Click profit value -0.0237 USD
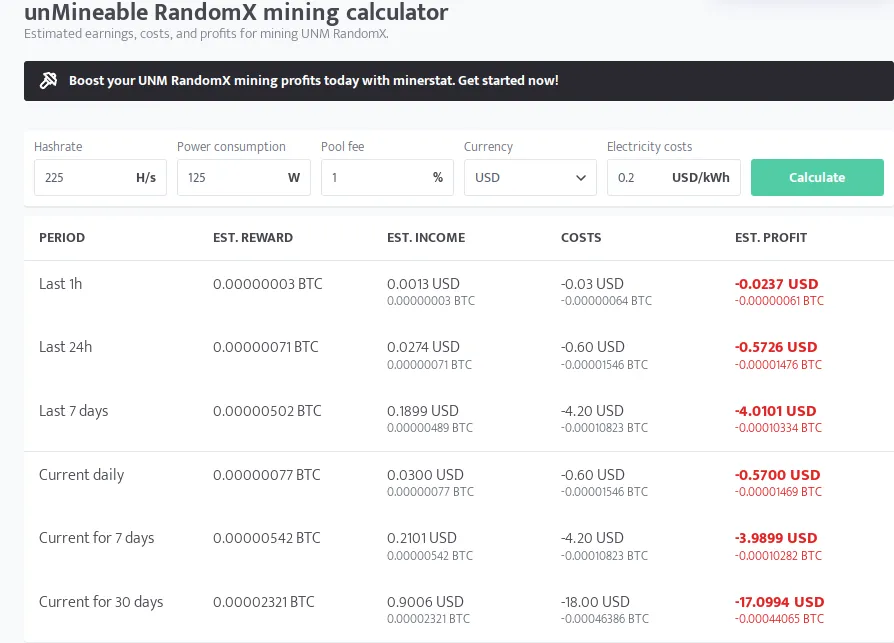The width and height of the screenshot is (894, 643). tap(777, 284)
